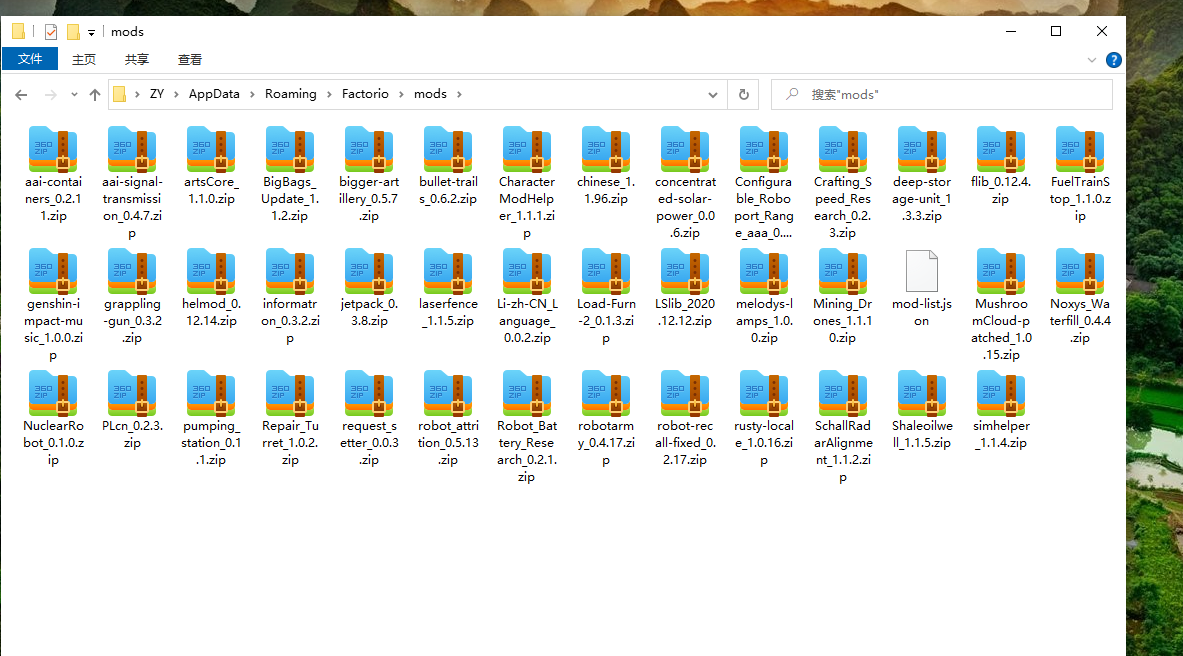Select the genshin-impact-music_1.0.0.zip icon

click(x=53, y=272)
